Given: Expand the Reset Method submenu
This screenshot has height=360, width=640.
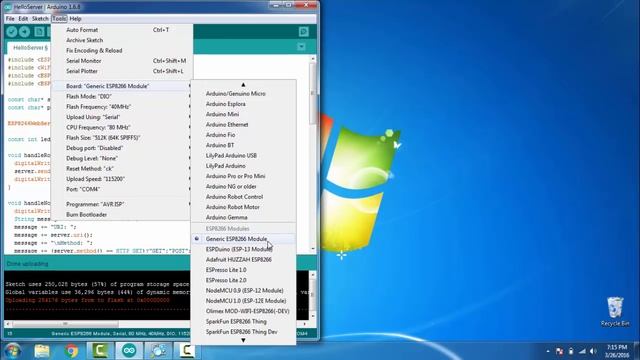Looking at the screenshot, I should pos(122,169).
